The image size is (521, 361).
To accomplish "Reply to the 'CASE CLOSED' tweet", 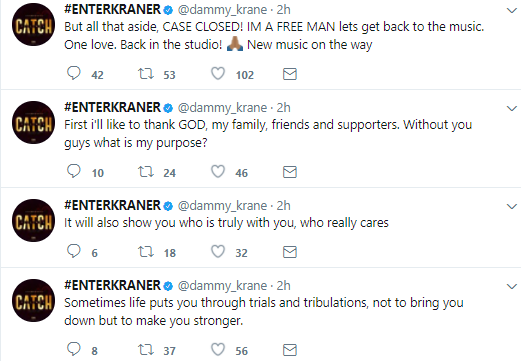I will 74,73.
